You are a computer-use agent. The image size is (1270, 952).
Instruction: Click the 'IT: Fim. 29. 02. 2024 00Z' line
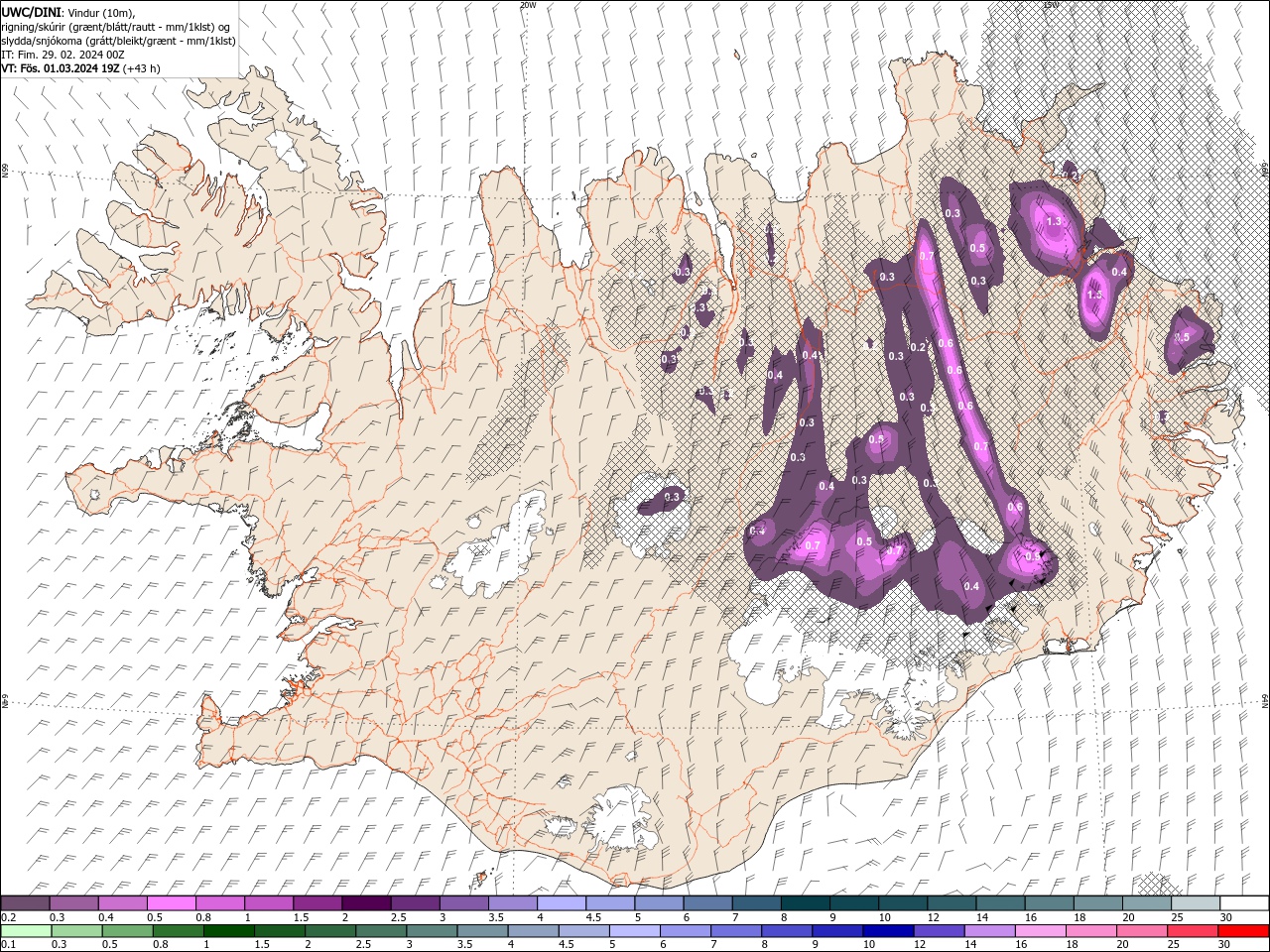click(63, 55)
